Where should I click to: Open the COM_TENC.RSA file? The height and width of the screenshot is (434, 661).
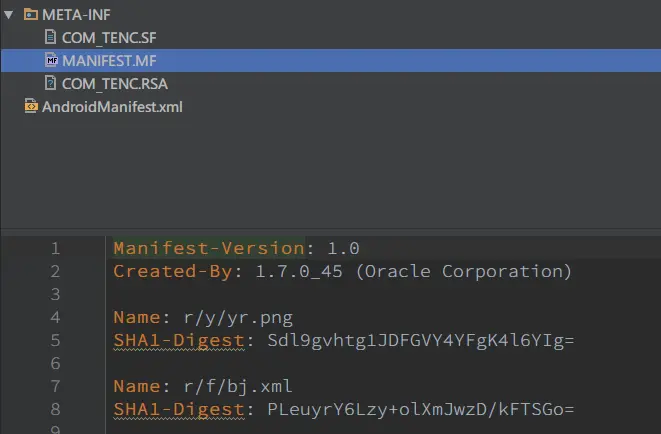point(115,84)
